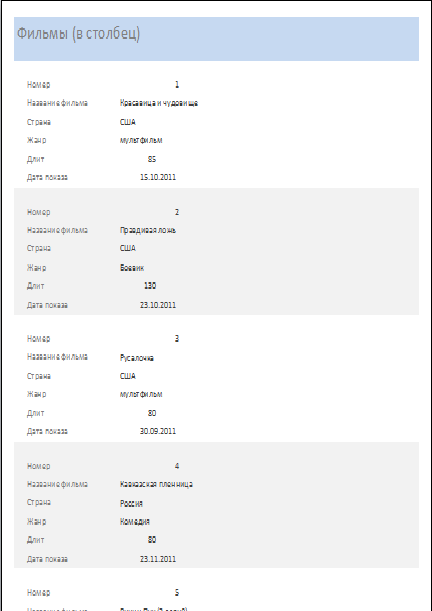Select the date 30.09.2011
This screenshot has height=611, width=432.
tap(158, 431)
